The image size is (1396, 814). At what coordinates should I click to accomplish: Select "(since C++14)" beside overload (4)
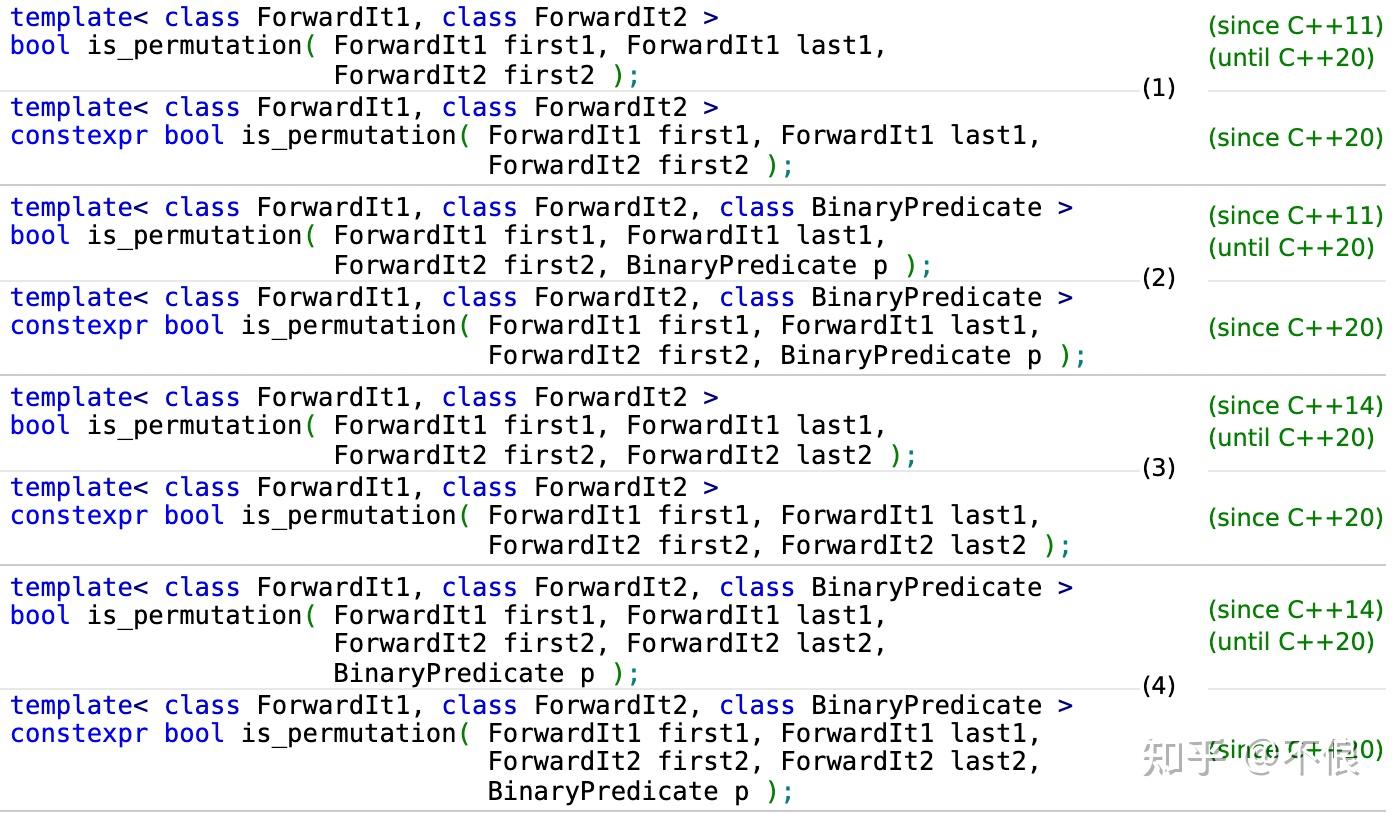coord(1296,610)
